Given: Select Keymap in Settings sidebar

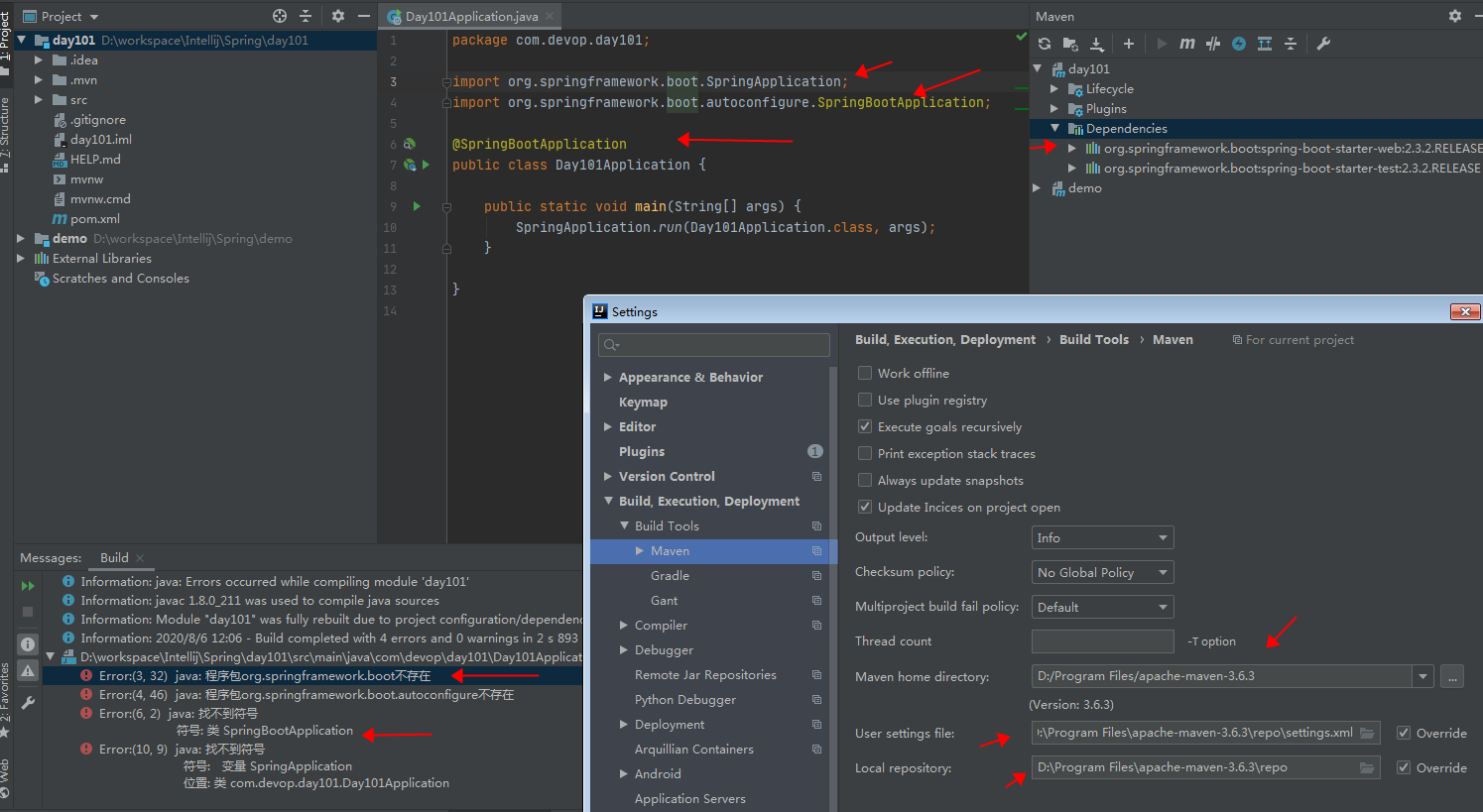Looking at the screenshot, I should point(643,402).
